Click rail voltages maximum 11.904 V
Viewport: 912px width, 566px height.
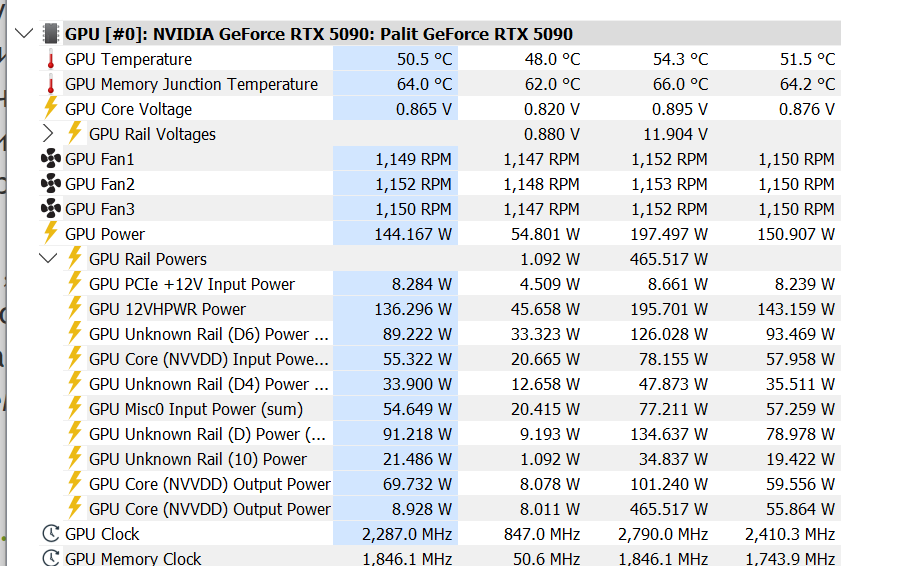[675, 134]
